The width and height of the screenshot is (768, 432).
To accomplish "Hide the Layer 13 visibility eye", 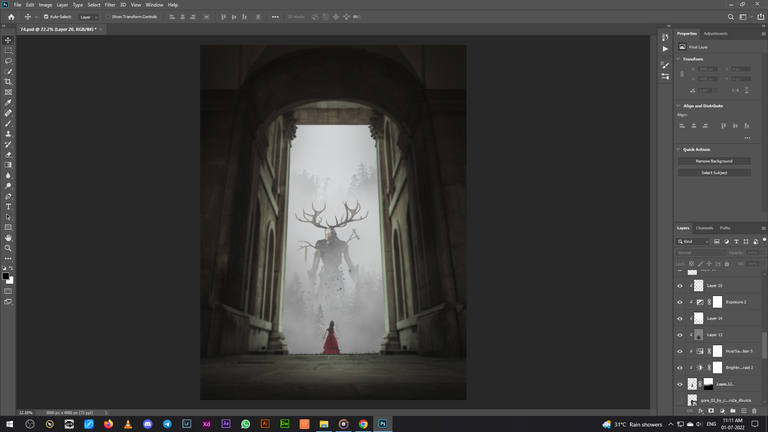I will (x=680, y=335).
